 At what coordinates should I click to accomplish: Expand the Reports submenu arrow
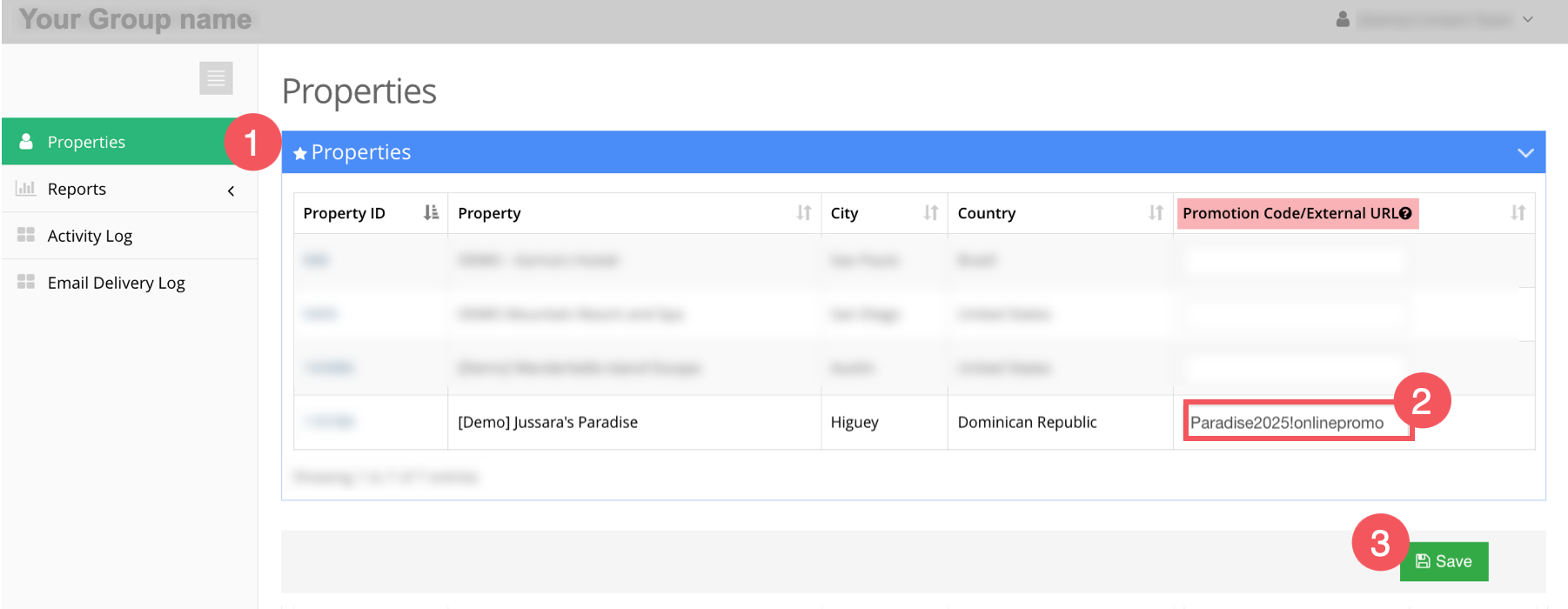tap(231, 191)
